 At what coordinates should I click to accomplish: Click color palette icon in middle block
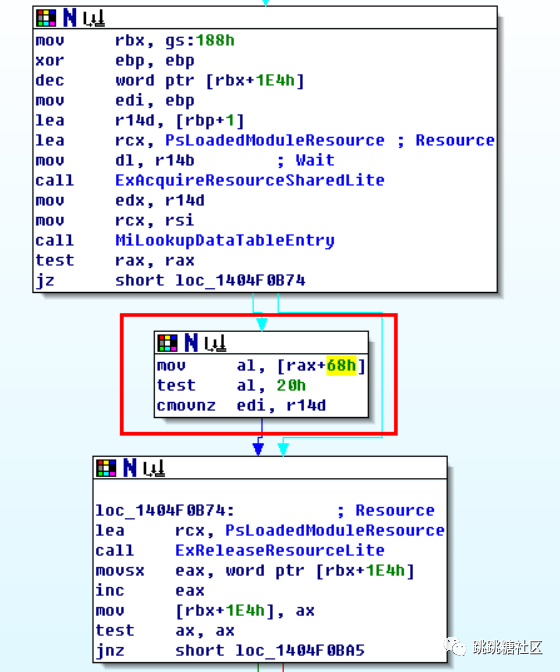pyautogui.click(x=168, y=343)
